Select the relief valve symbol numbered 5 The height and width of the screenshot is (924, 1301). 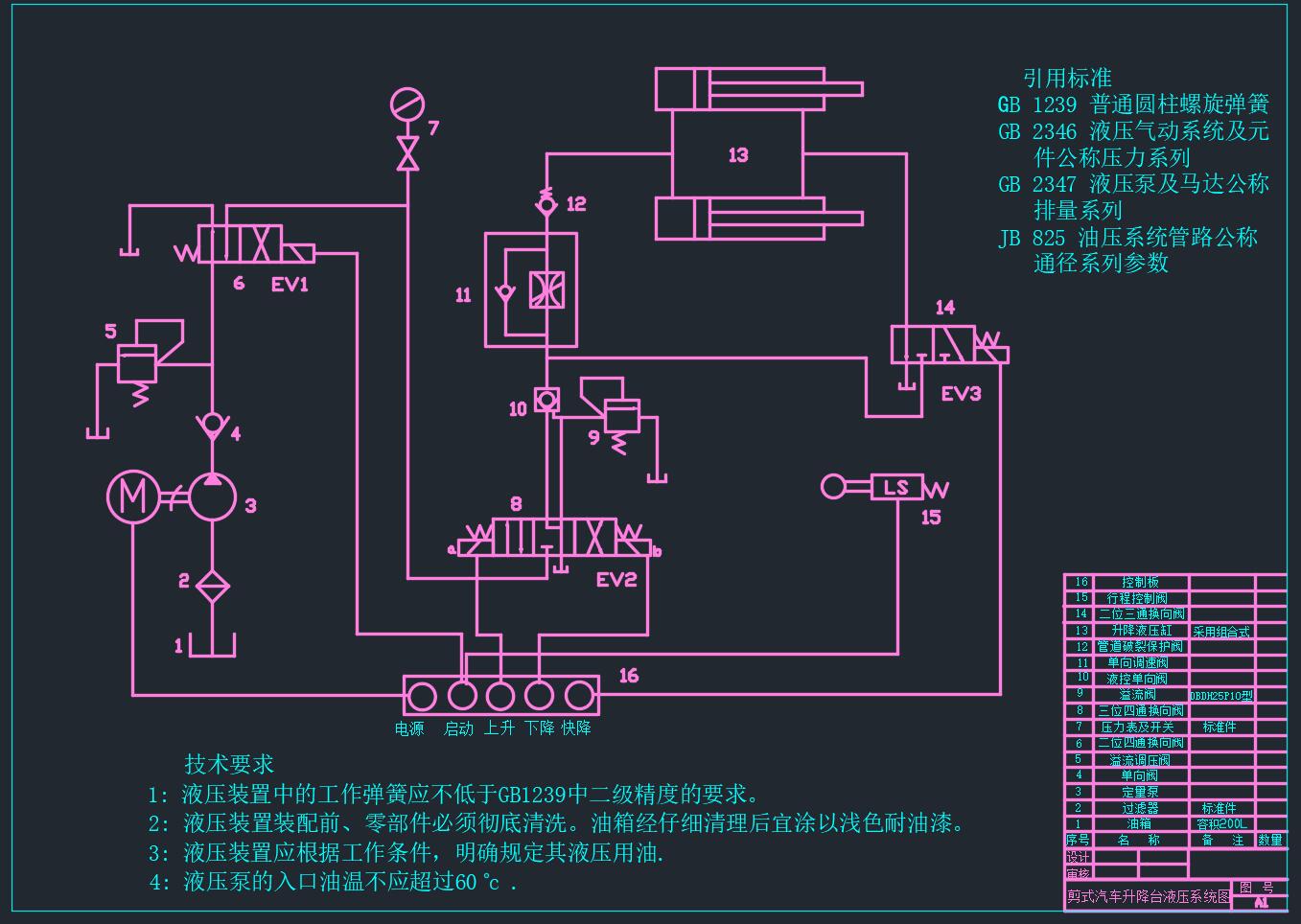click(x=139, y=364)
